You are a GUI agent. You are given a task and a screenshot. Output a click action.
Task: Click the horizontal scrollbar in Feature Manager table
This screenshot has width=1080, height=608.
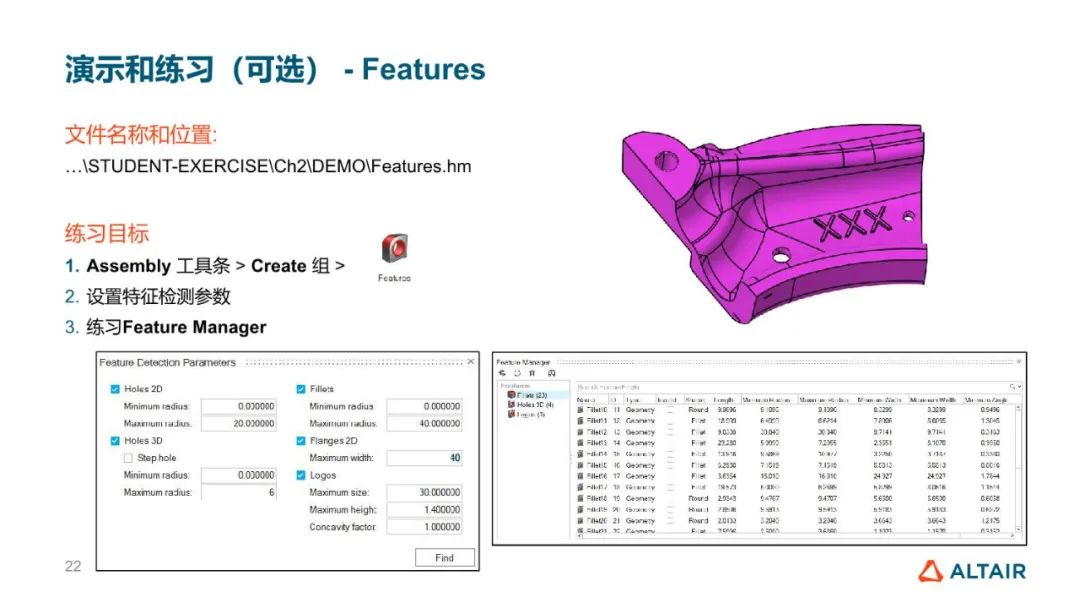(795, 536)
